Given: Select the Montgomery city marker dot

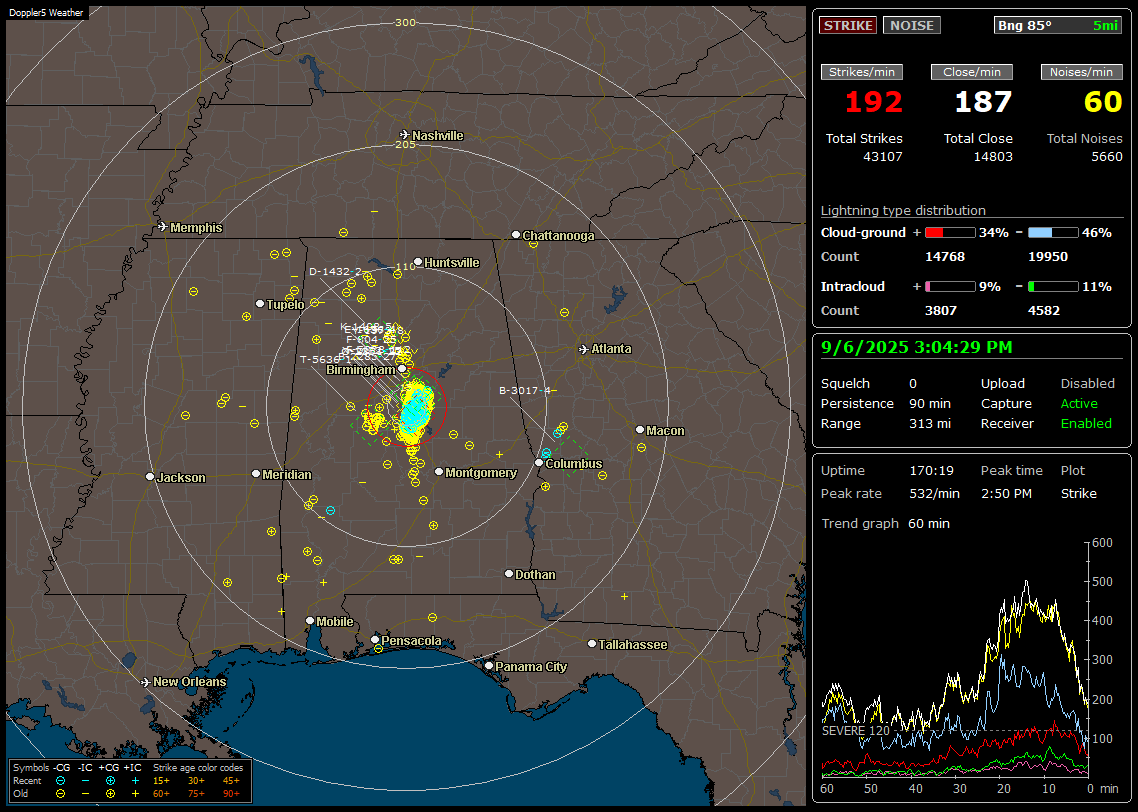Looking at the screenshot, I should [x=439, y=472].
